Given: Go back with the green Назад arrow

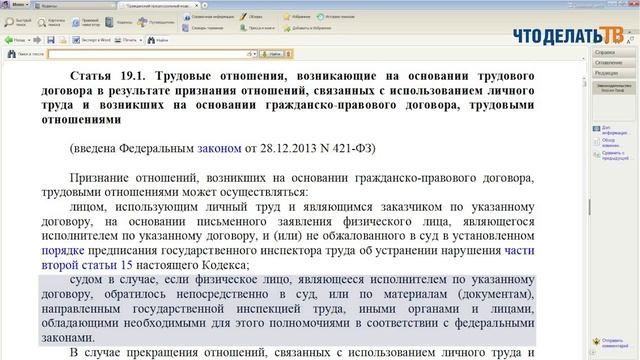Looking at the screenshot, I should (15, 40).
